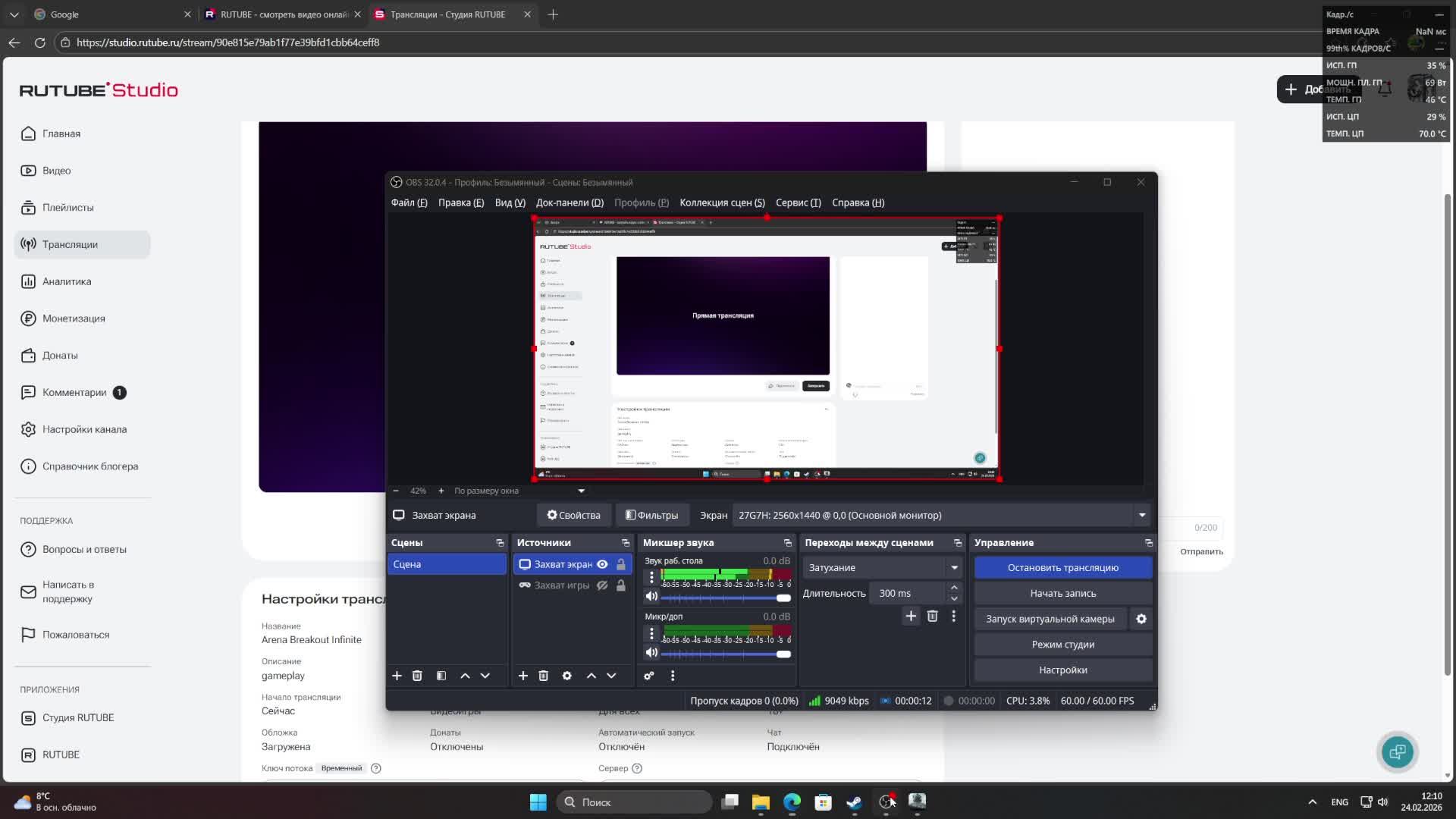
Task: Open source properties gear in Источники panel
Action: tap(566, 676)
